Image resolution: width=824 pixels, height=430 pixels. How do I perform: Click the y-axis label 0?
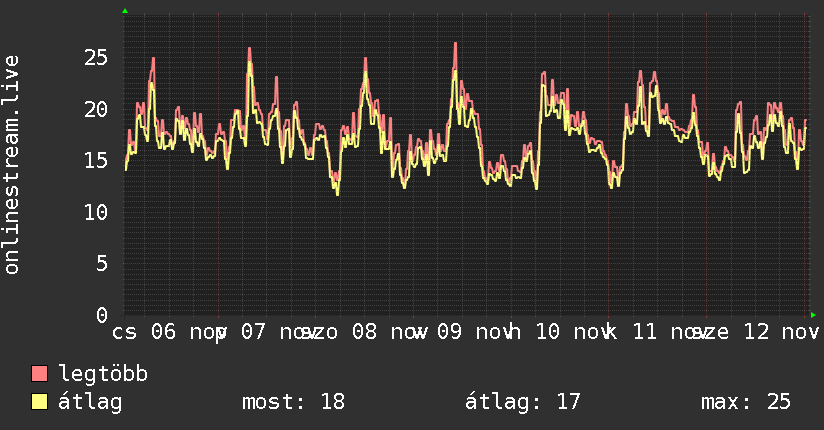point(102,315)
